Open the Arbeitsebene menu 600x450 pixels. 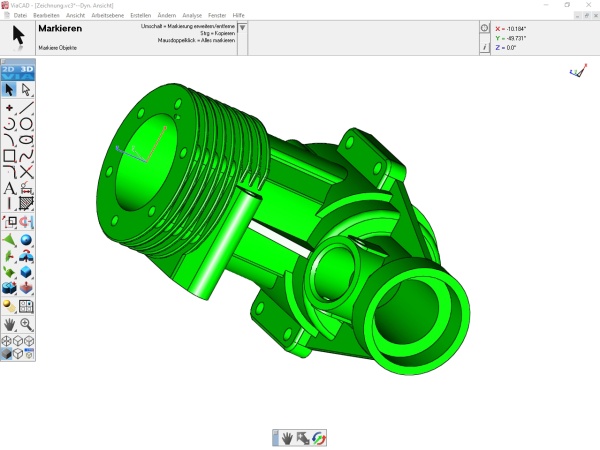[108, 15]
